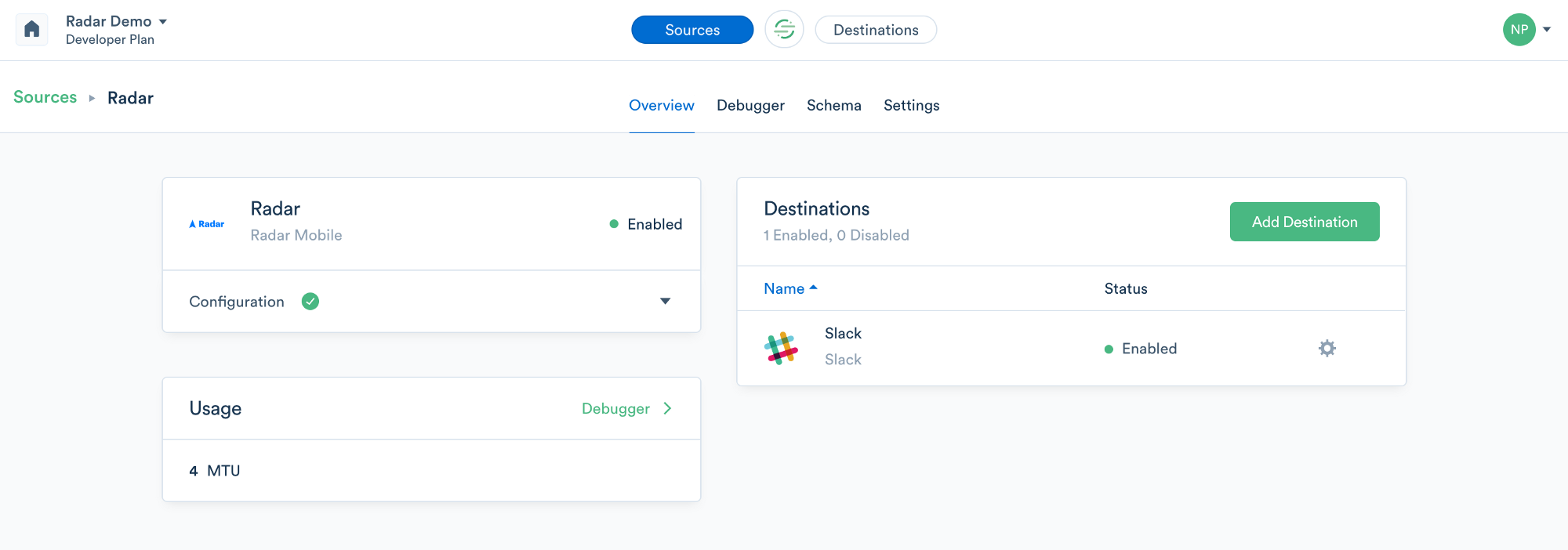Switch to the Debugger tab
This screenshot has height=550, width=1568.
[x=750, y=105]
